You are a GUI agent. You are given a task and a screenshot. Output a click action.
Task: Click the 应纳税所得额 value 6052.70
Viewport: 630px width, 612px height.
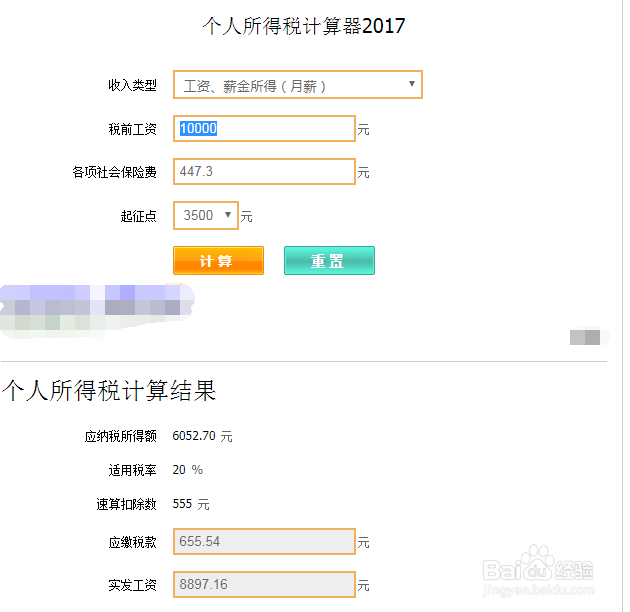(194, 436)
